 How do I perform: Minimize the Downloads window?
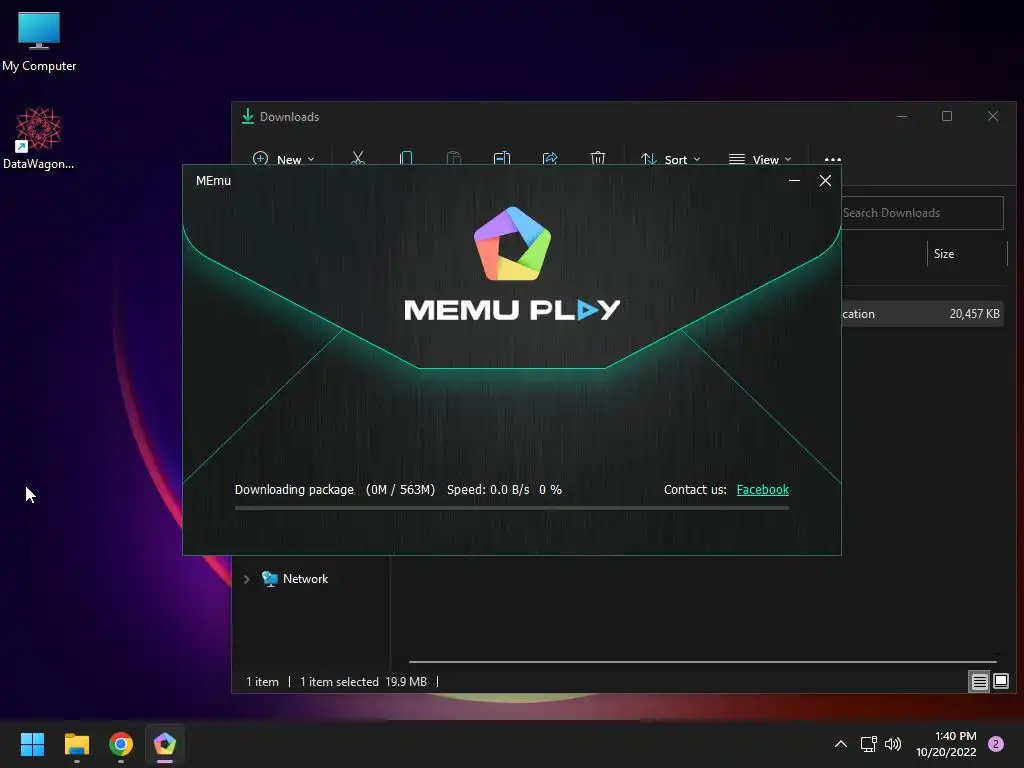point(902,116)
